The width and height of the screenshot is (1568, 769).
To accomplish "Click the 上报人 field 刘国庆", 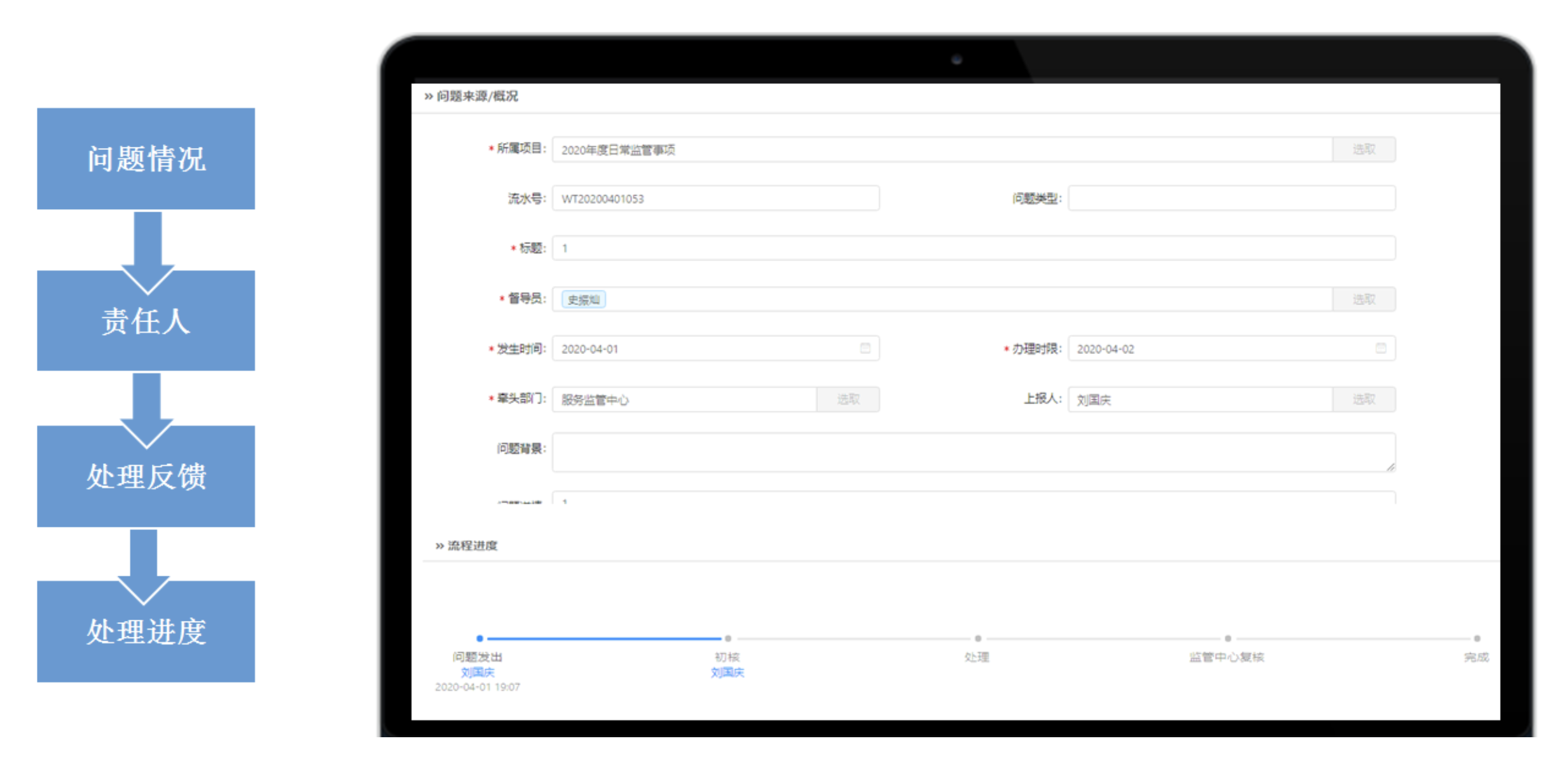I will (1200, 399).
